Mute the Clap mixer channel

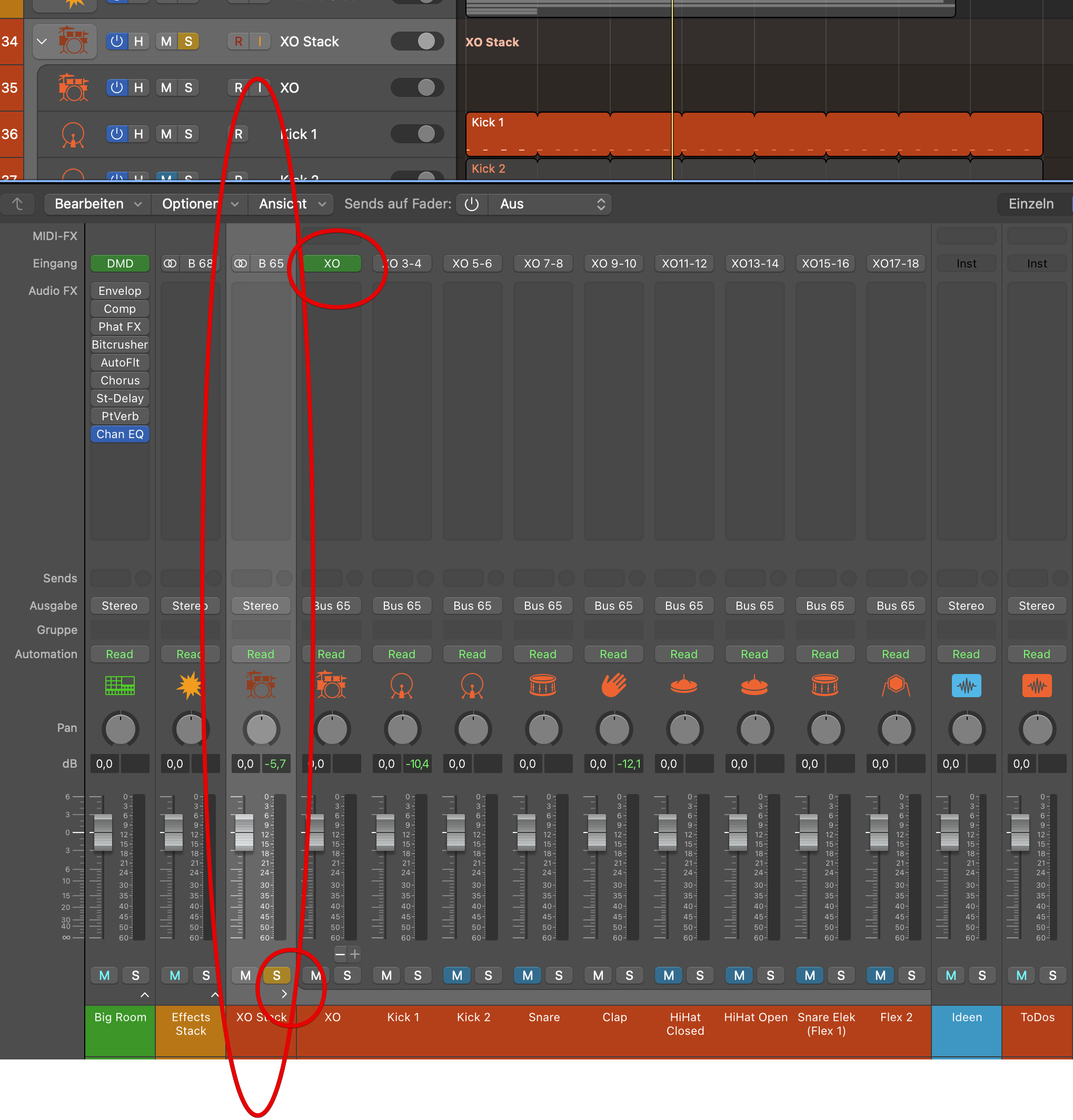(598, 975)
